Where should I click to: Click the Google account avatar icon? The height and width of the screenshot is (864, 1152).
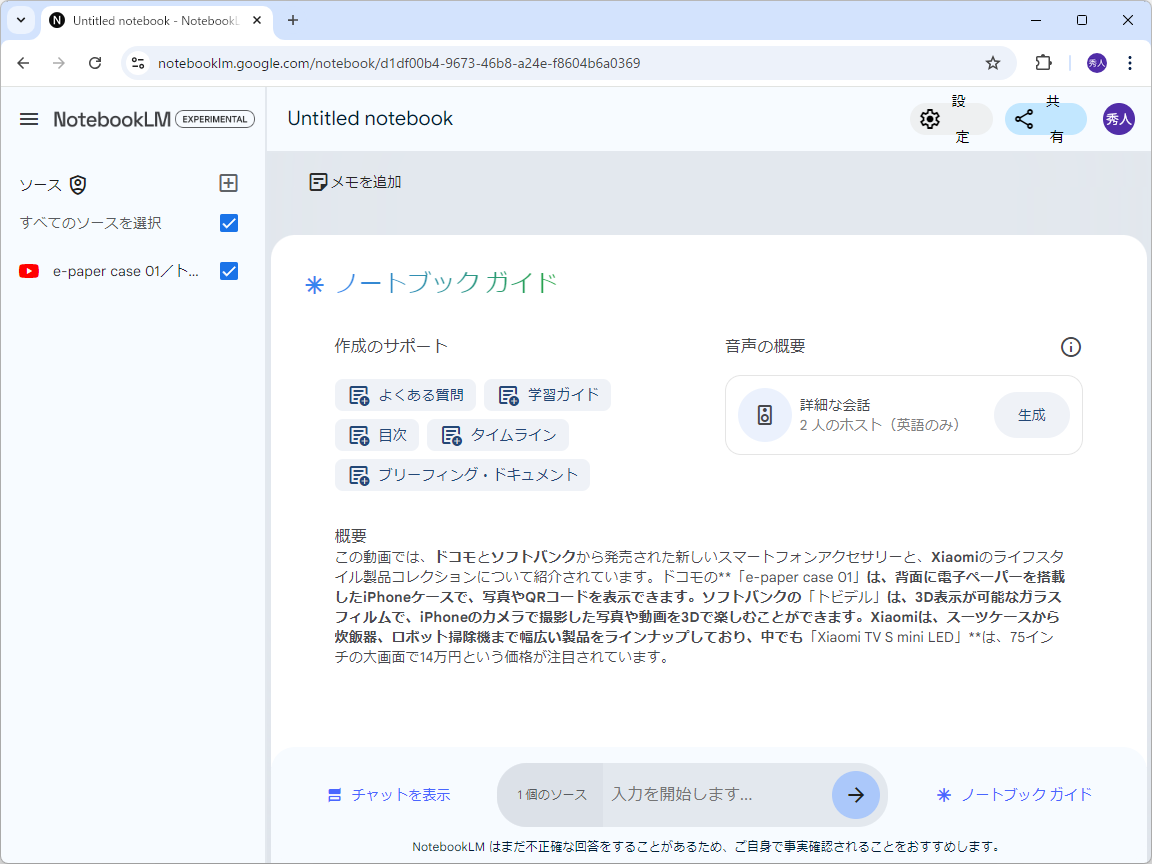tap(1118, 118)
